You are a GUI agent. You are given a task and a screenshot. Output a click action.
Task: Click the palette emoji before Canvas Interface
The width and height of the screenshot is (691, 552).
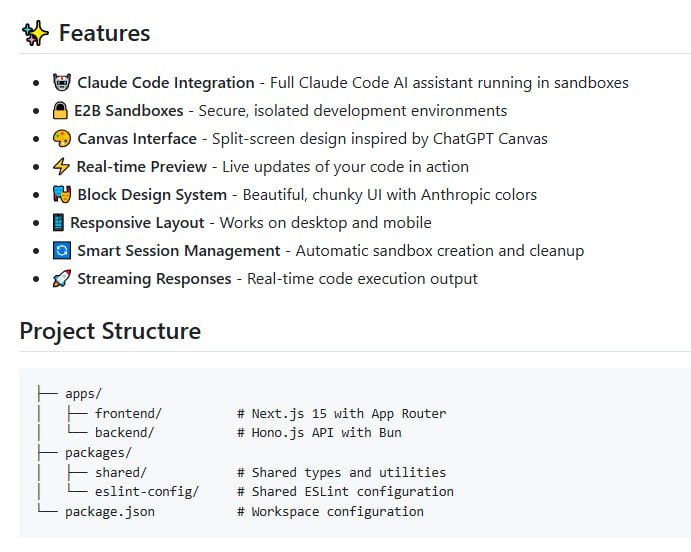pyautogui.click(x=62, y=139)
